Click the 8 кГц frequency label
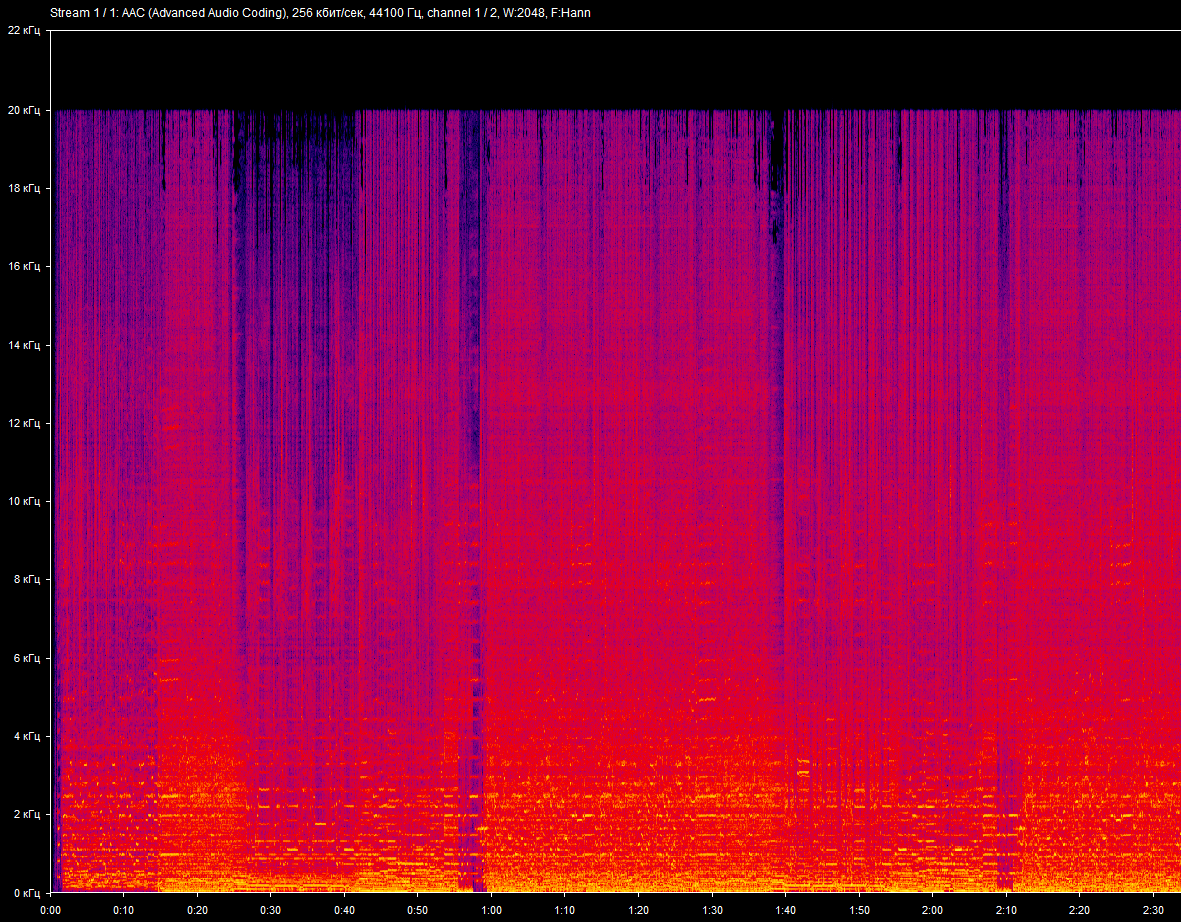The width and height of the screenshot is (1181, 922). pos(26,579)
